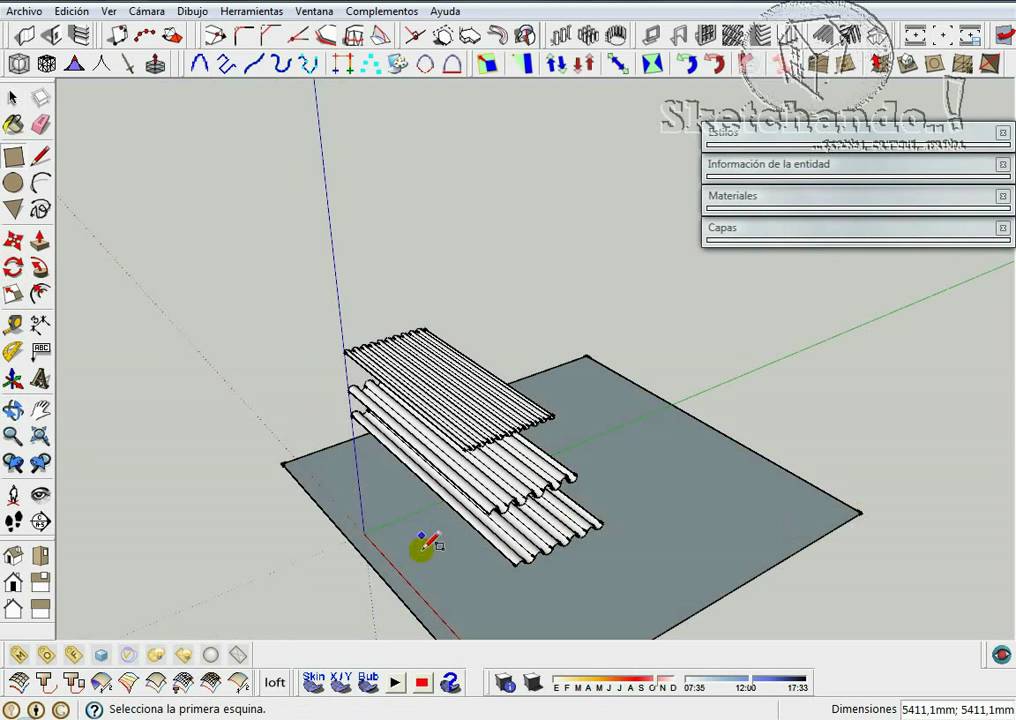Pick the Zoom magnifier tool
The height and width of the screenshot is (720, 1016).
click(13, 436)
